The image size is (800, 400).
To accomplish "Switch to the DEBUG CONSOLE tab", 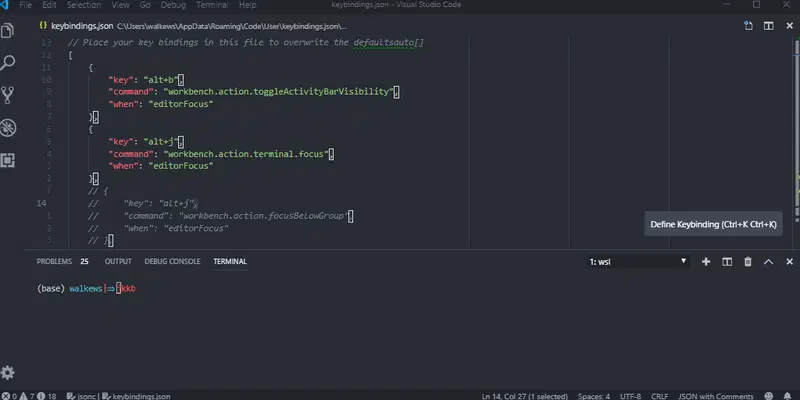I will point(172,262).
